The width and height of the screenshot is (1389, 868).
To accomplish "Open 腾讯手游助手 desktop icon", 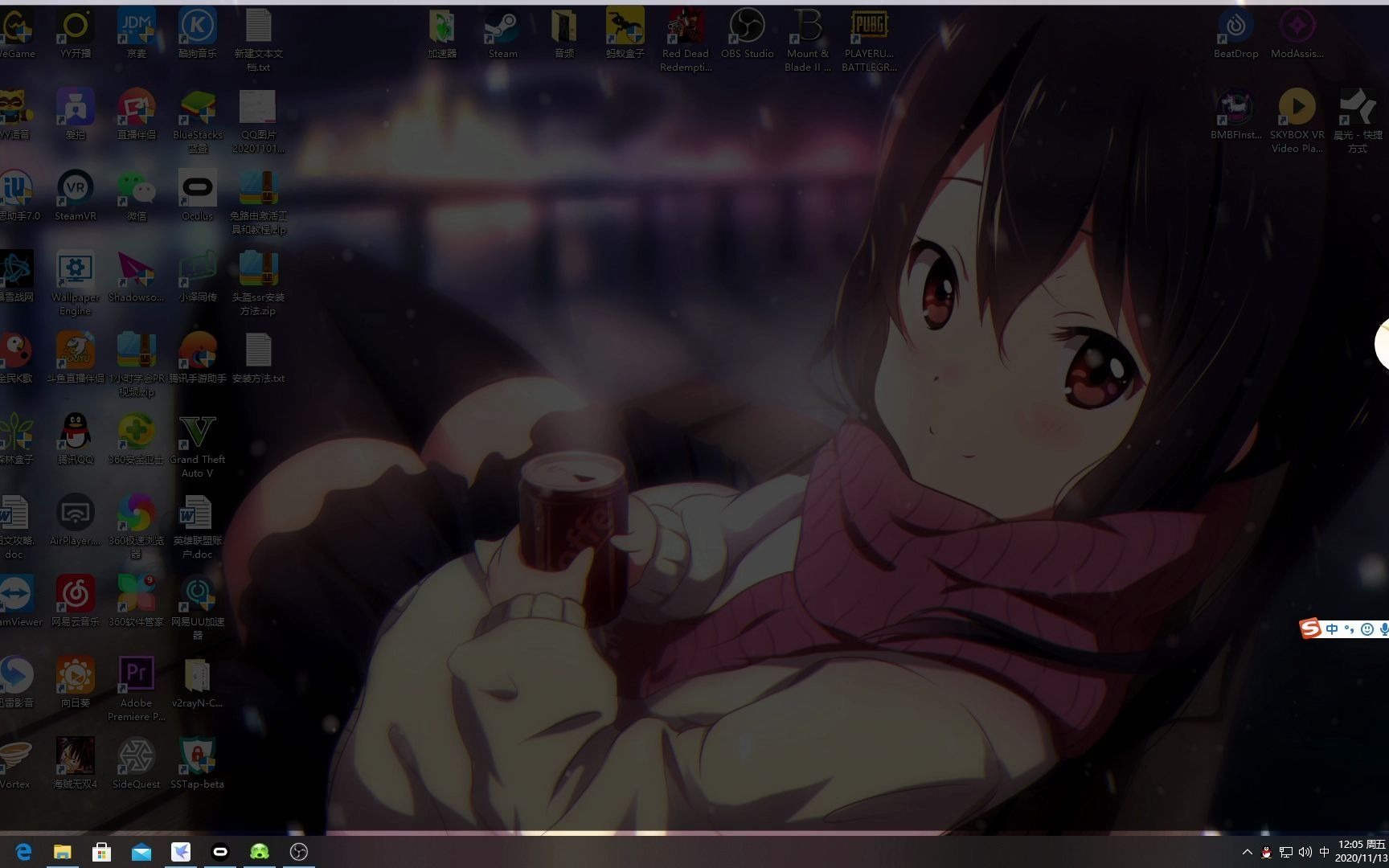I will pos(198,358).
